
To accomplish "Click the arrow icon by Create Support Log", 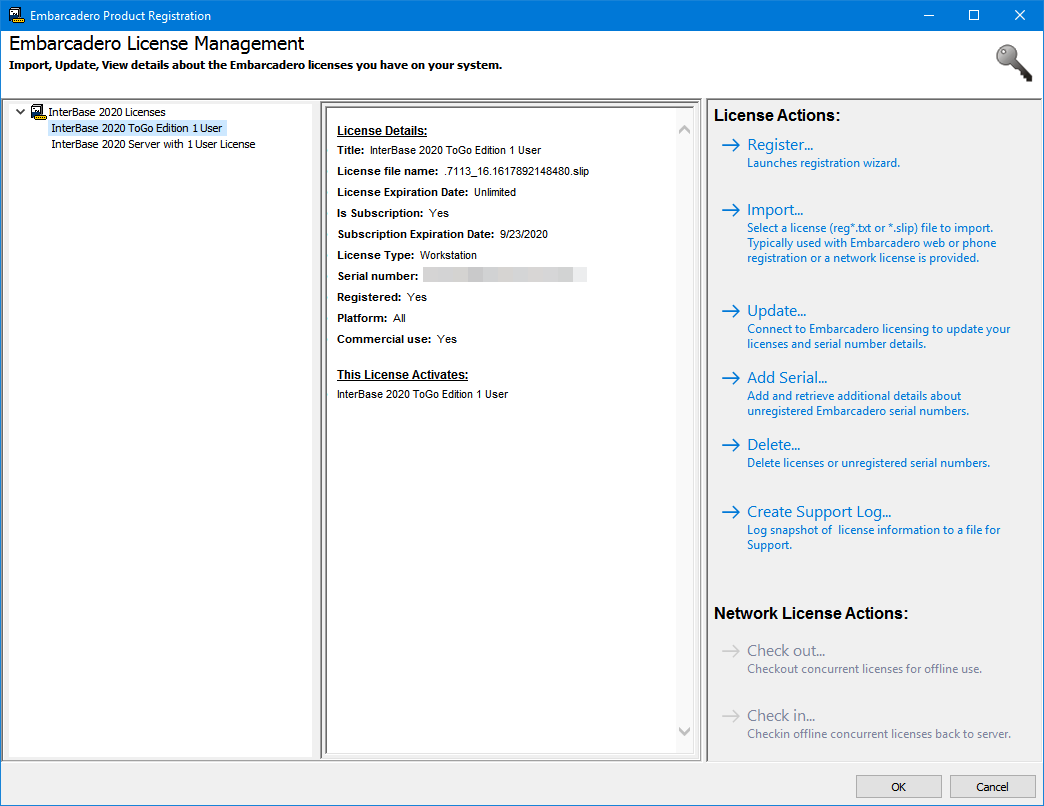I will coord(730,512).
